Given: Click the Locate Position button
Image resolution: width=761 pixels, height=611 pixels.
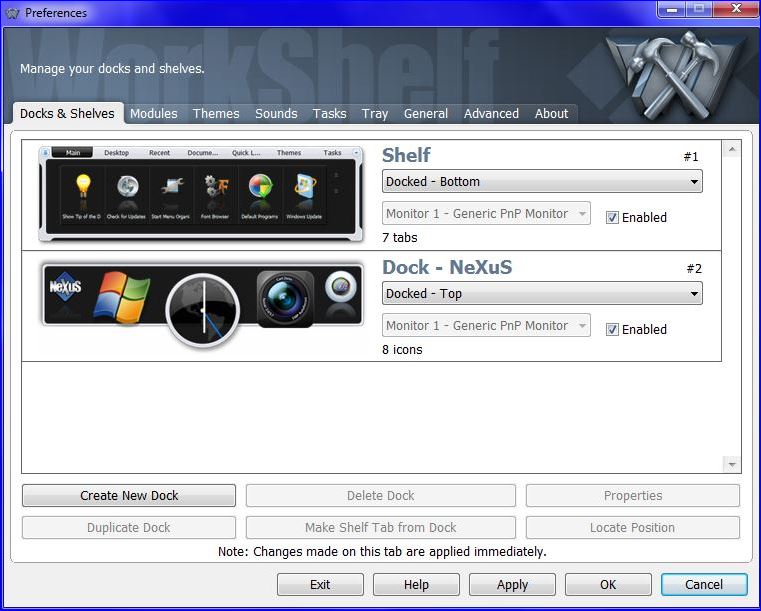Looking at the screenshot, I should [633, 528].
